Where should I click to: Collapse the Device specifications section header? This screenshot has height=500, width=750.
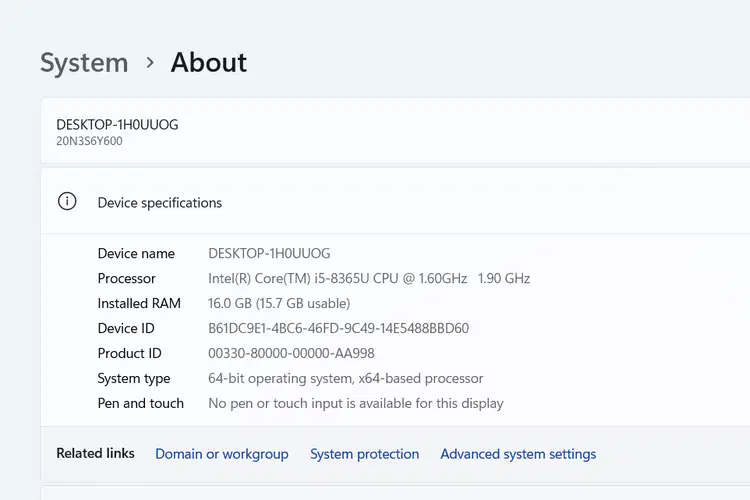tap(395, 201)
